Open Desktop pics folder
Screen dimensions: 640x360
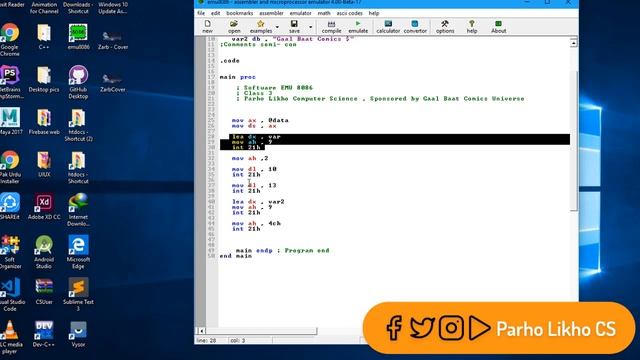point(44,79)
